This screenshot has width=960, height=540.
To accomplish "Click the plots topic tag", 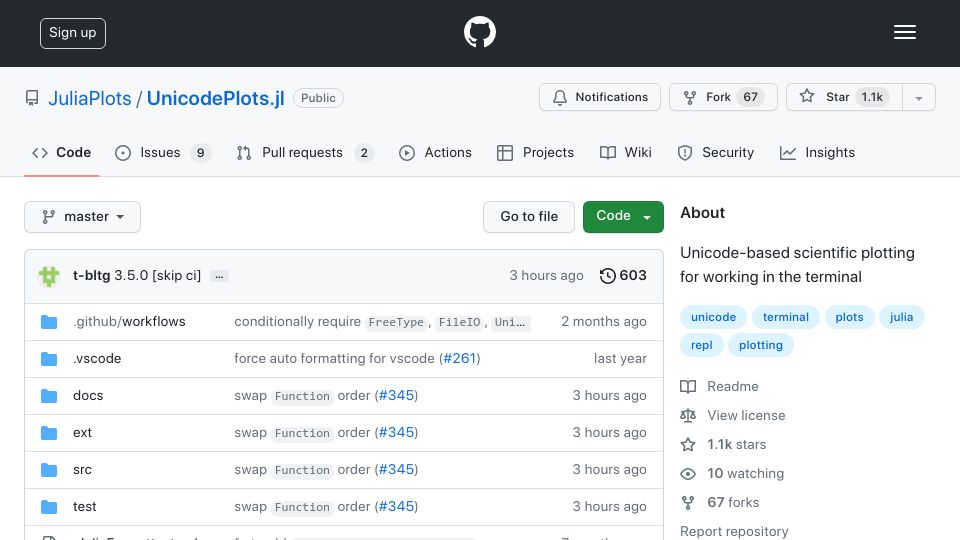I will pyautogui.click(x=849, y=317).
